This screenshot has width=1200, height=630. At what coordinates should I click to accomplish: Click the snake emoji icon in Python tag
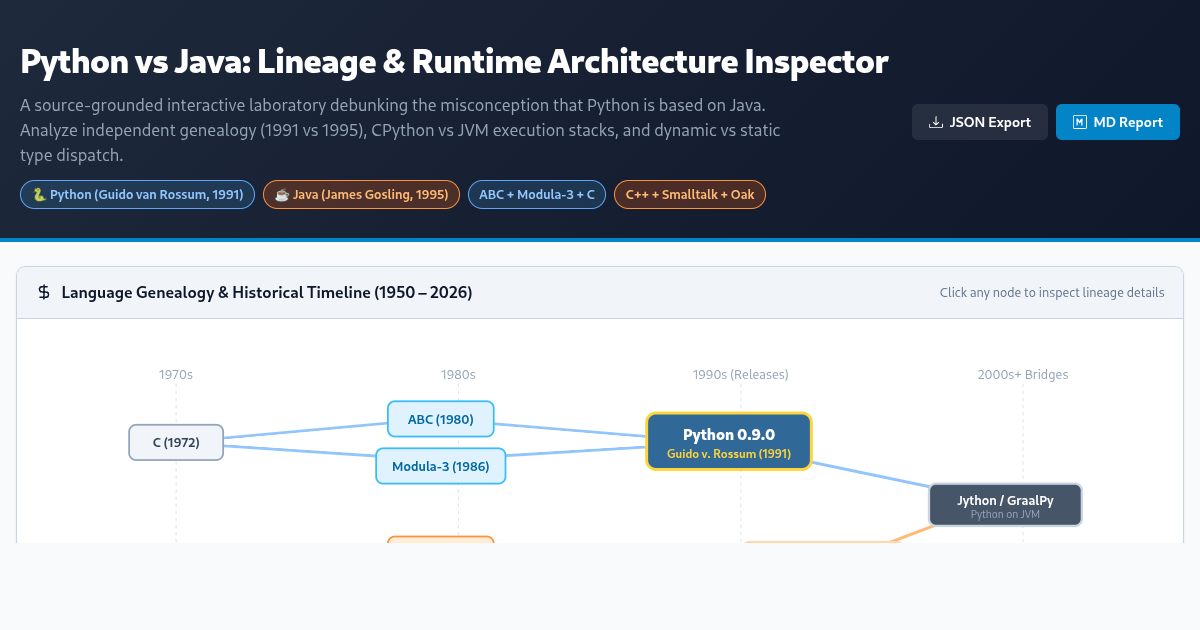(x=39, y=194)
